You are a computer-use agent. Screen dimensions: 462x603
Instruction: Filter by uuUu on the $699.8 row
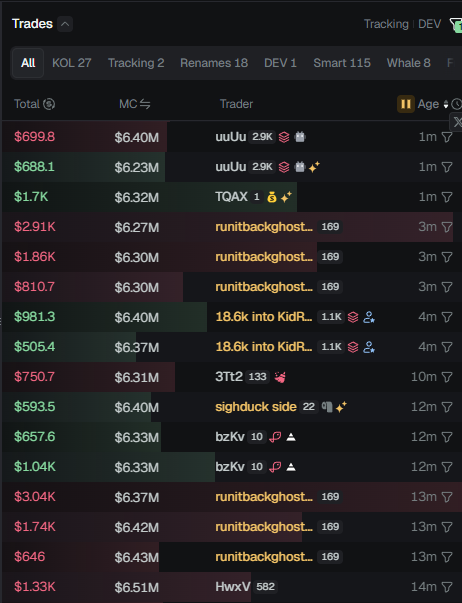[x=447, y=137]
